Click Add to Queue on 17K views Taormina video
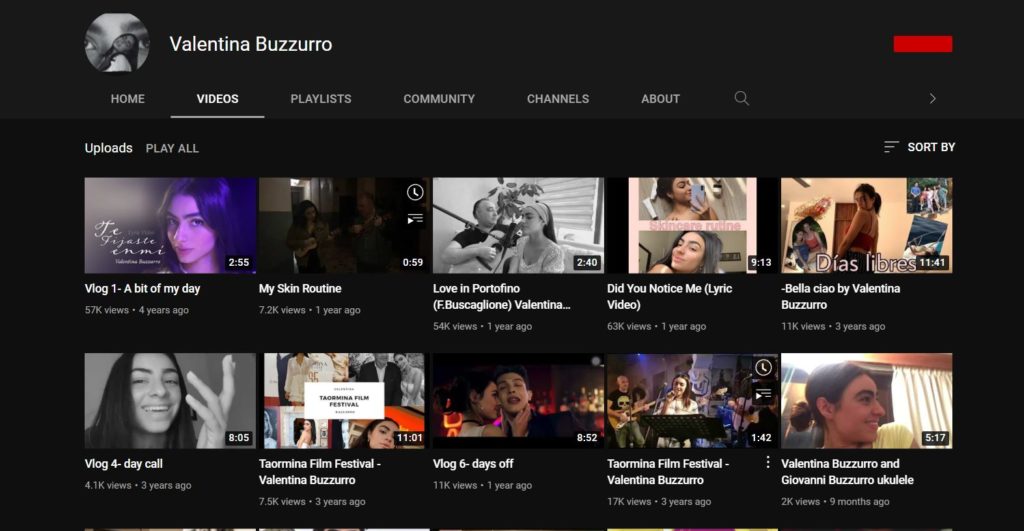1024x531 pixels. click(x=763, y=394)
